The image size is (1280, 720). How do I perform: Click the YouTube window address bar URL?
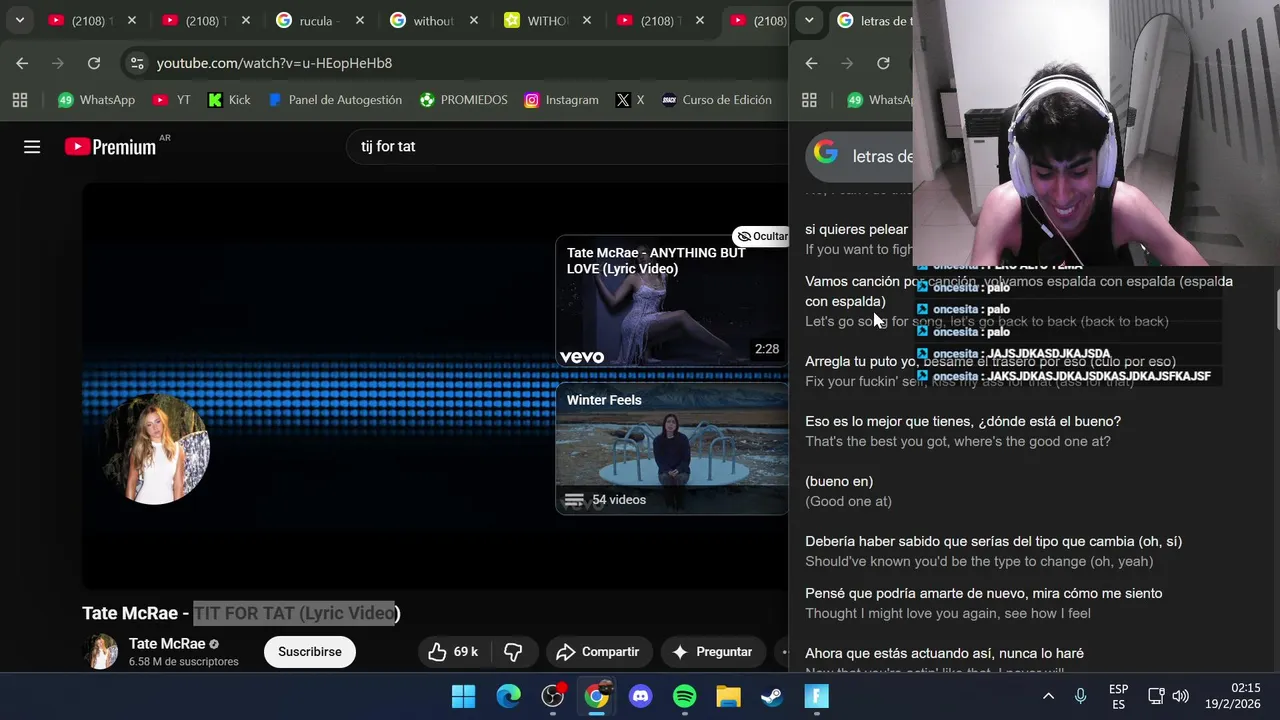[274, 63]
